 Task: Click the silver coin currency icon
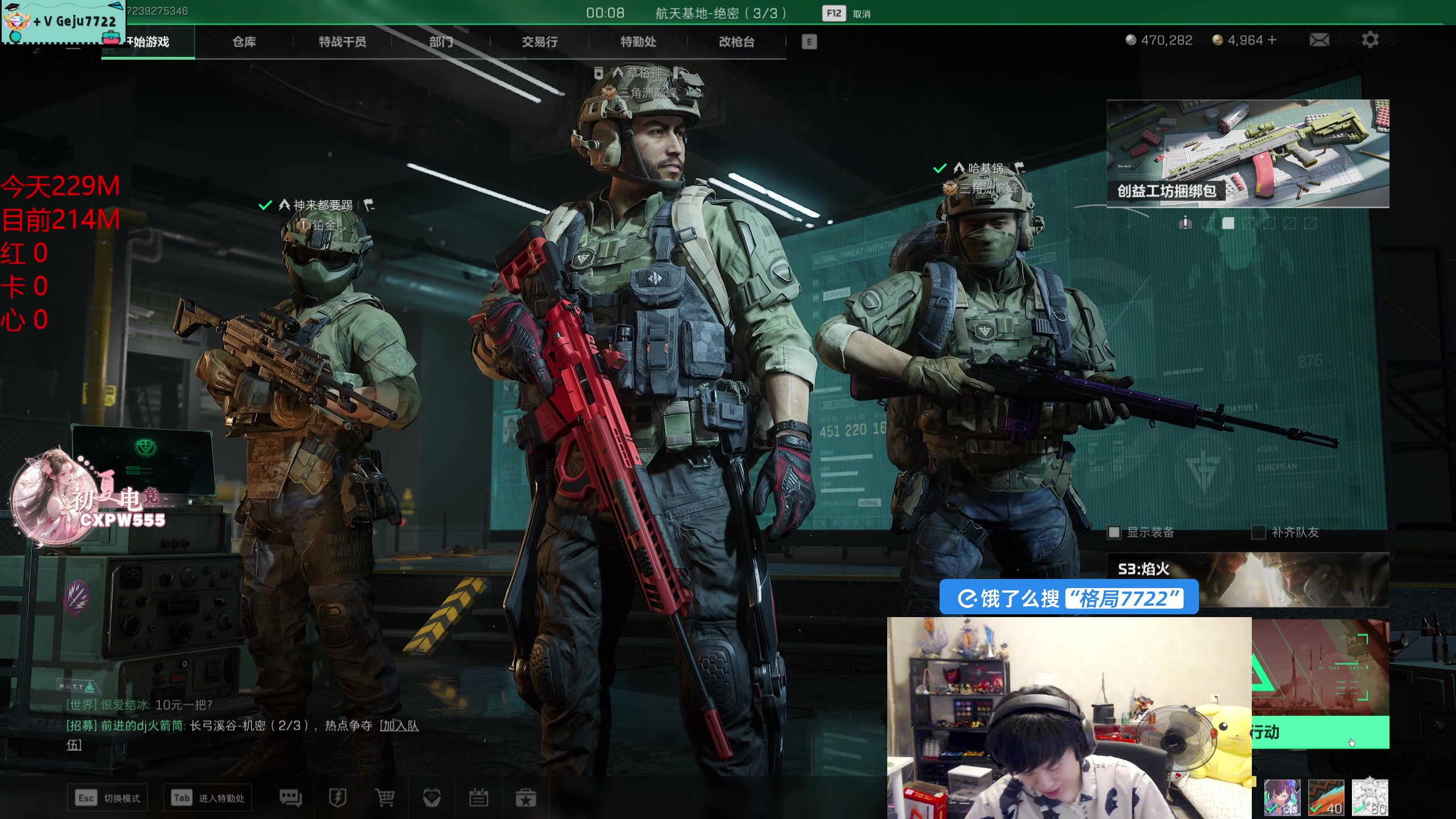[1131, 40]
